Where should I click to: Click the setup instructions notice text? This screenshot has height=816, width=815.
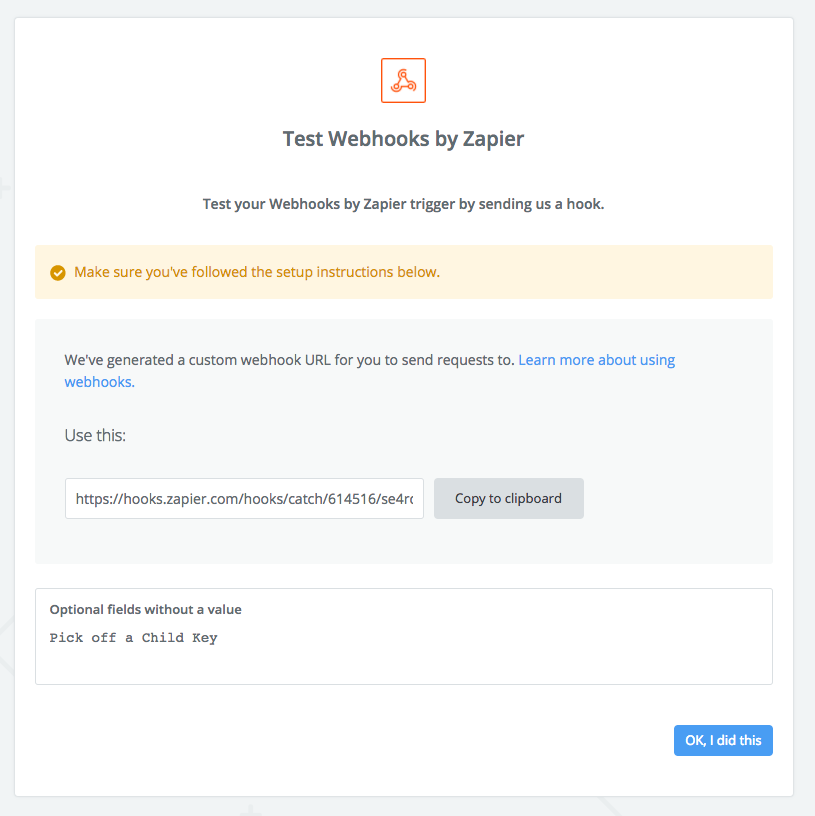[x=257, y=272]
